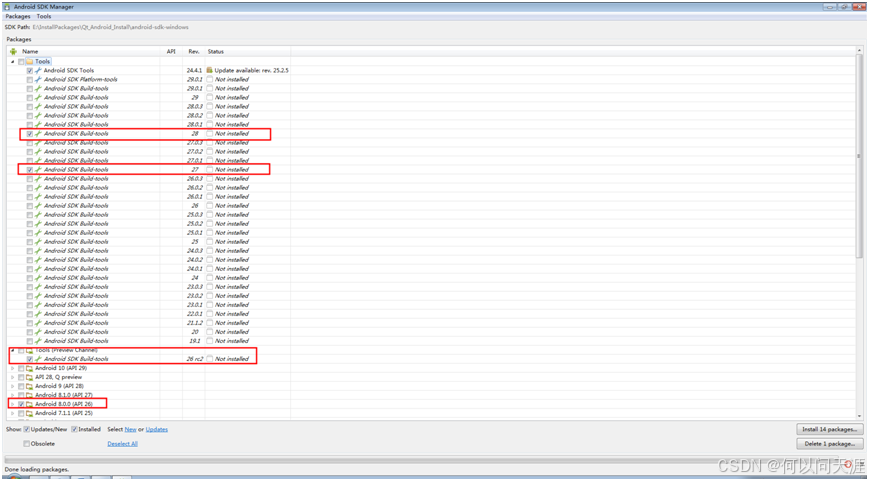Click the Android SDK Platform-tools wrench icon
Viewport: 869px width, 481px height.
tap(38, 79)
